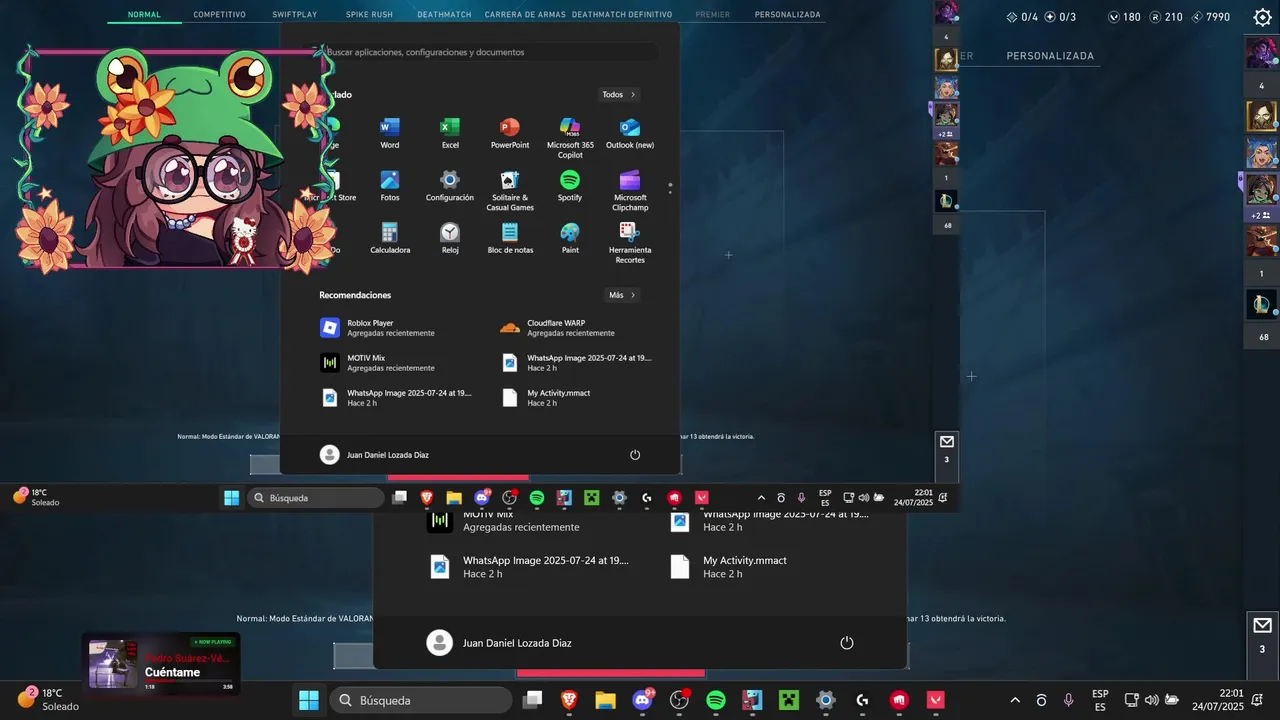This screenshot has height=720, width=1280.
Task: Open Valorant settings gear icon
Action: tap(1262, 17)
